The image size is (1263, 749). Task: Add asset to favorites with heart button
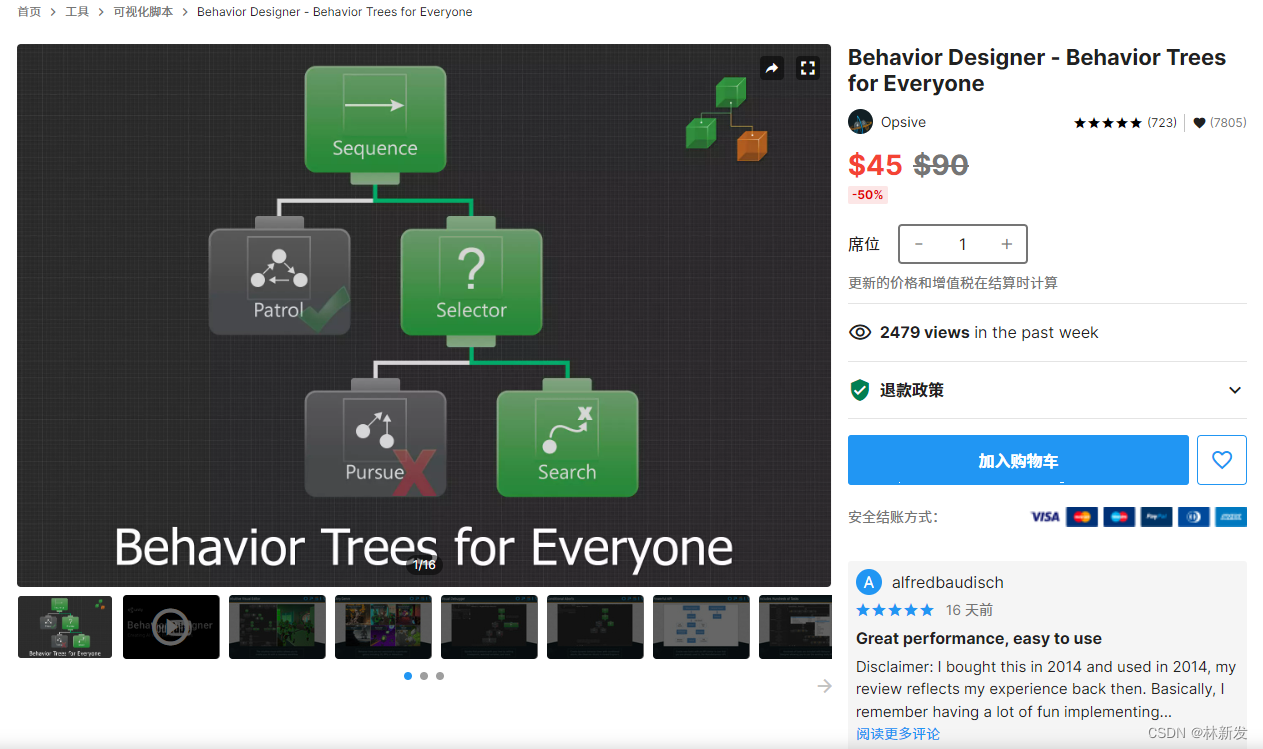coord(1222,460)
